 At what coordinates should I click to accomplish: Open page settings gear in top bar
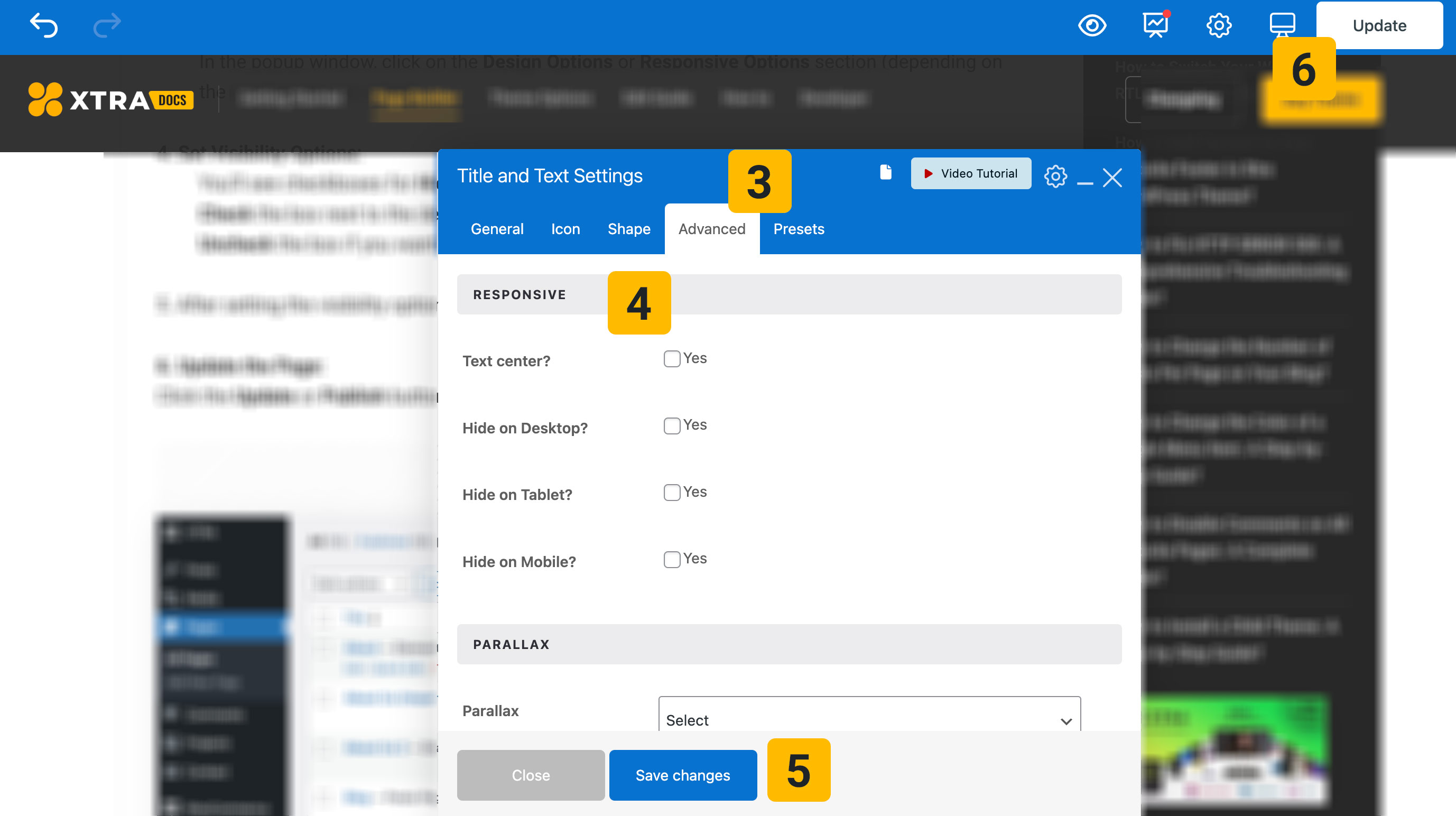pos(1219,25)
